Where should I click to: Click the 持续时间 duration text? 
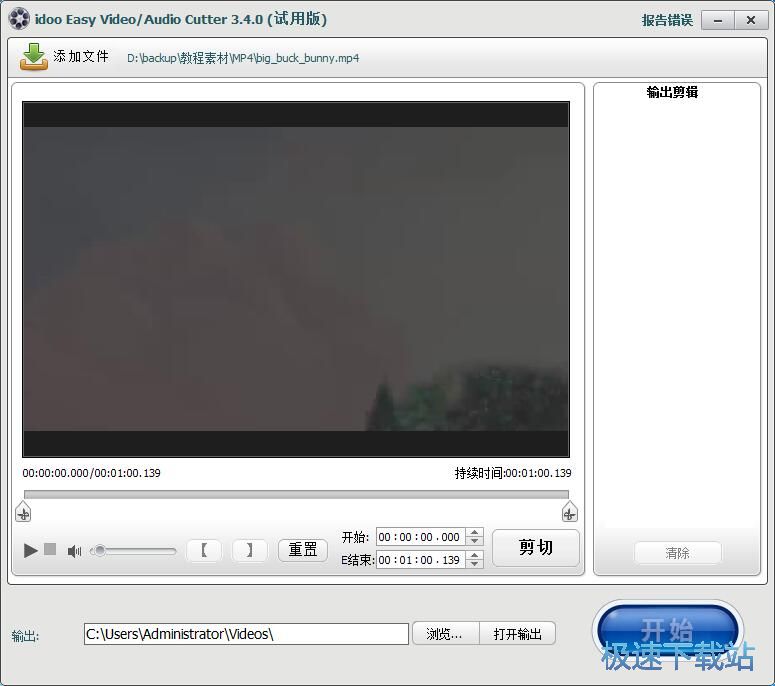coord(513,473)
